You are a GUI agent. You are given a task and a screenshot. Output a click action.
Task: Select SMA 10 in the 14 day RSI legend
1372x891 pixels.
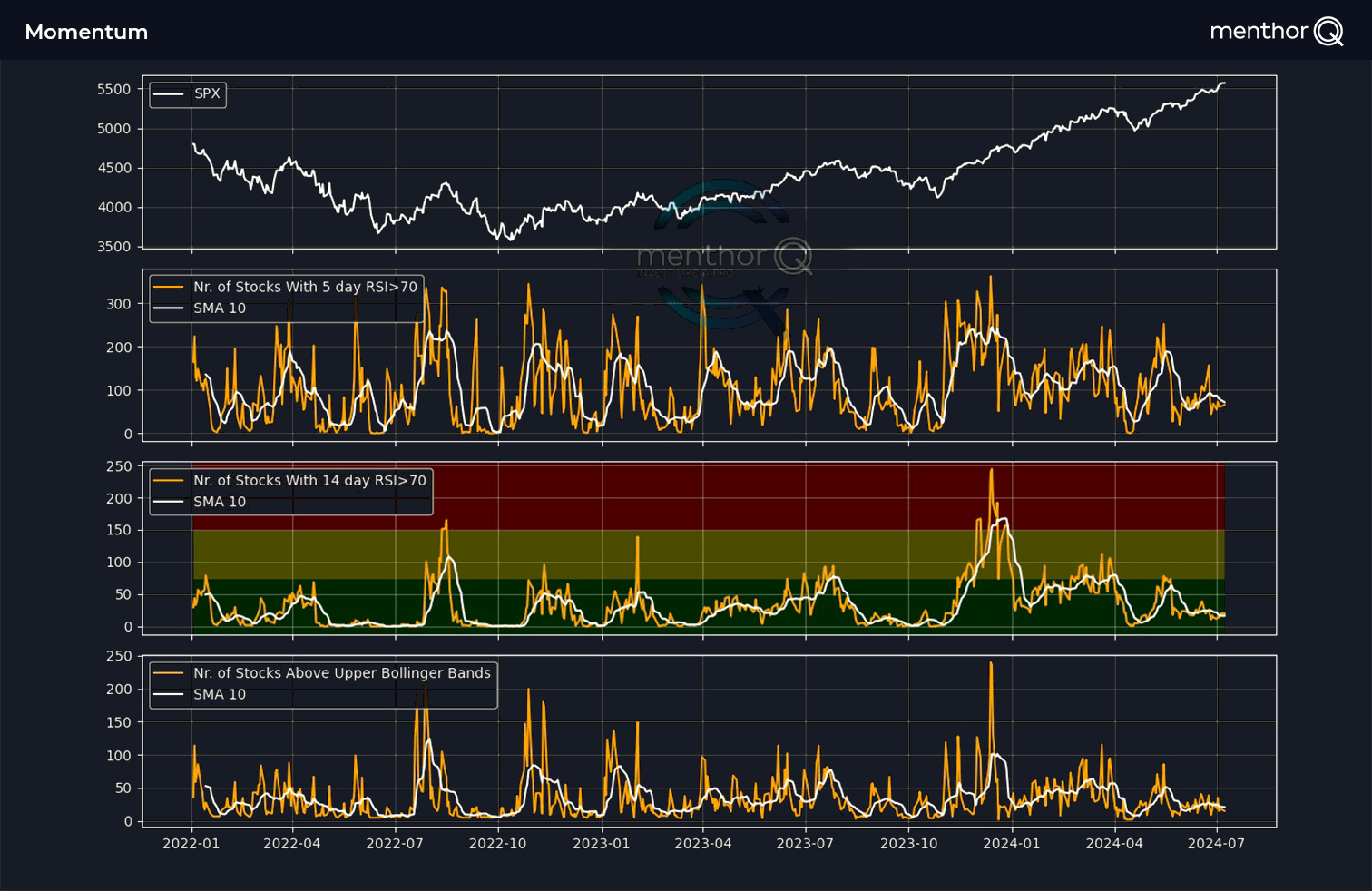coord(219,502)
